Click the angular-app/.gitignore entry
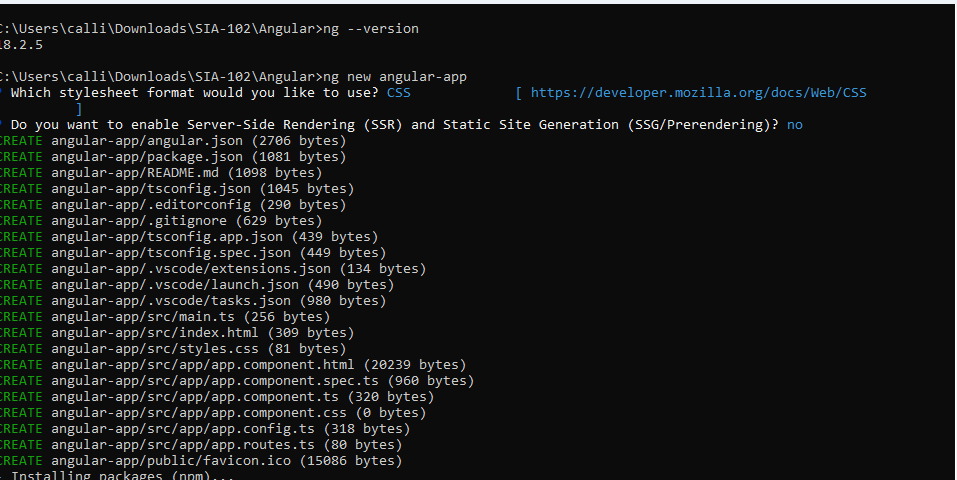The height and width of the screenshot is (480, 957). (x=161, y=220)
